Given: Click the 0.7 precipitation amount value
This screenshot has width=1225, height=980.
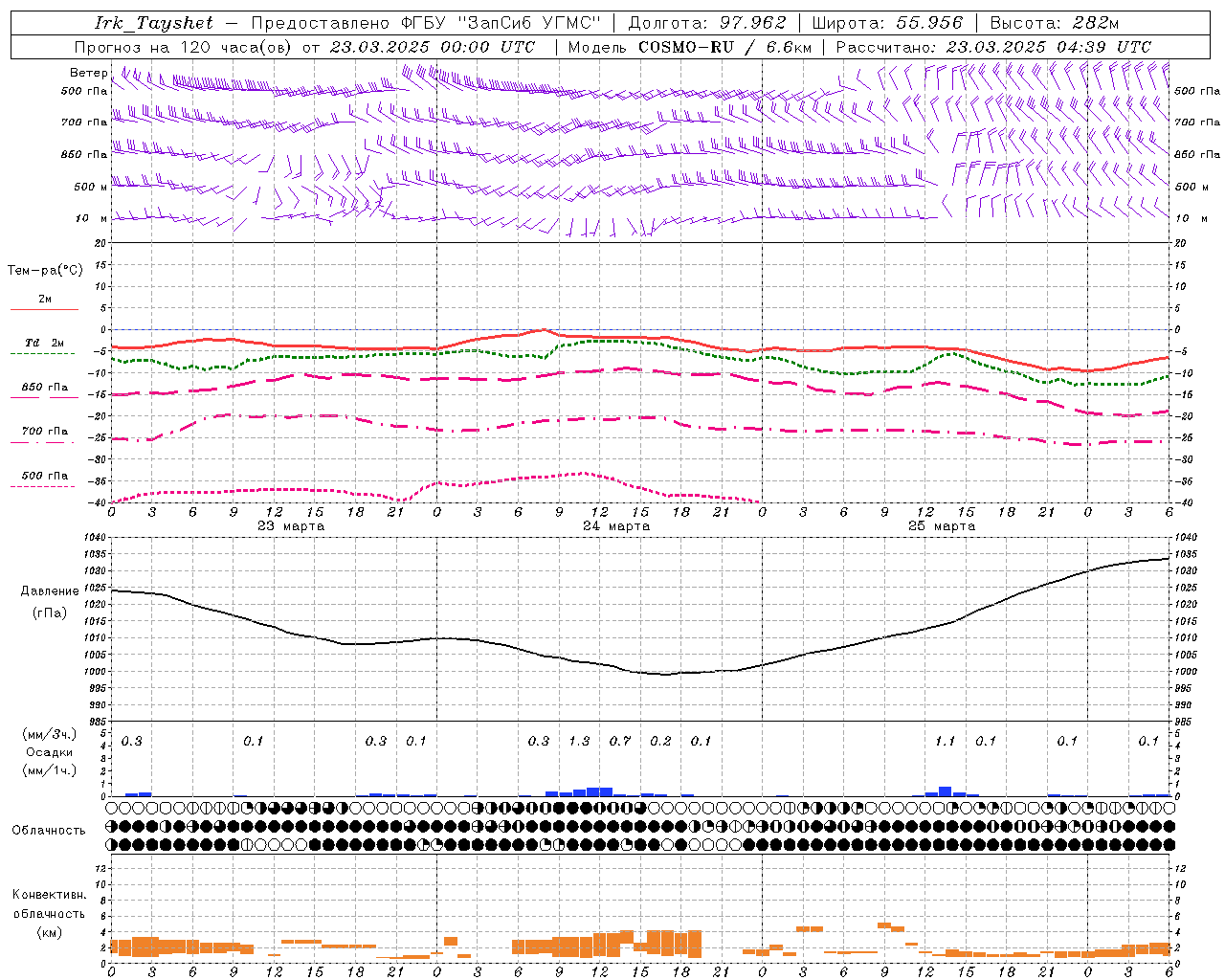Looking at the screenshot, I should click(x=620, y=741).
